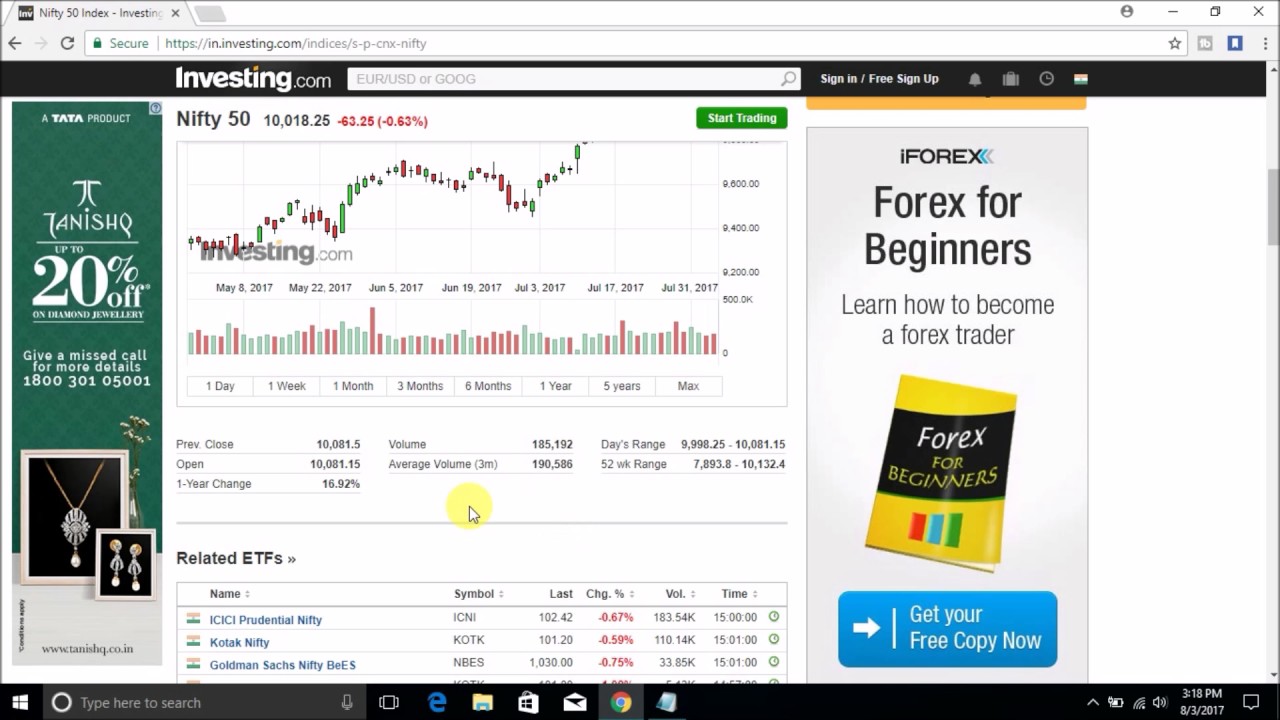
Task: Sort the ETF table by Vol.
Action: pos(680,594)
